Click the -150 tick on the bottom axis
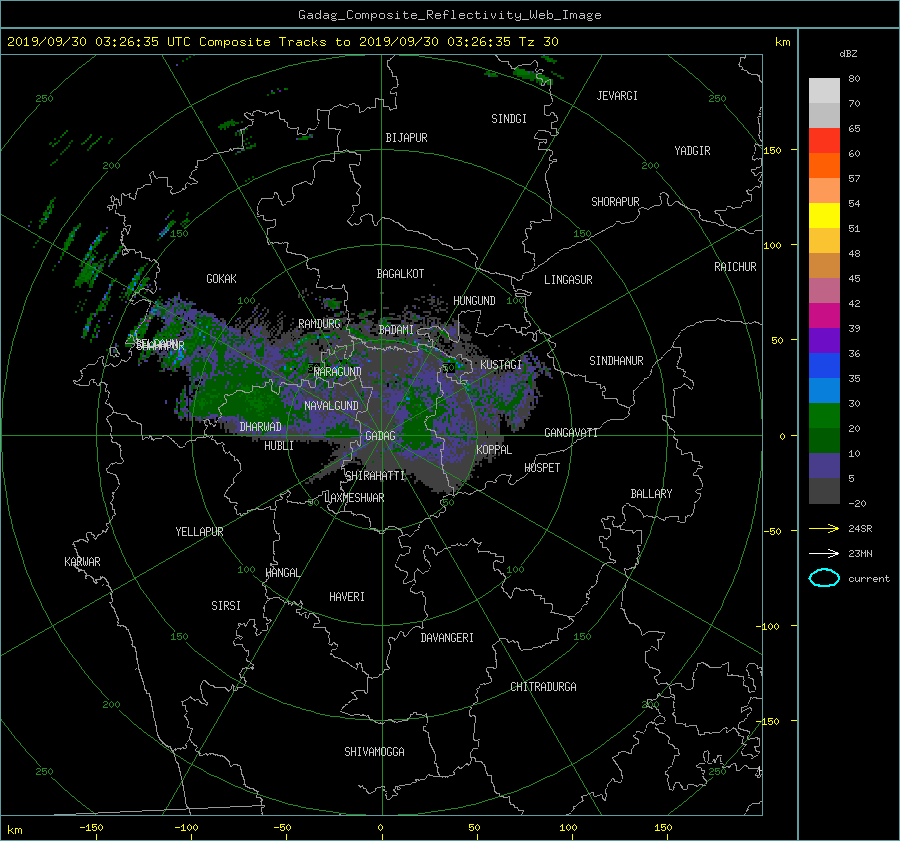Screen dimensions: 900x841 click(x=91, y=828)
